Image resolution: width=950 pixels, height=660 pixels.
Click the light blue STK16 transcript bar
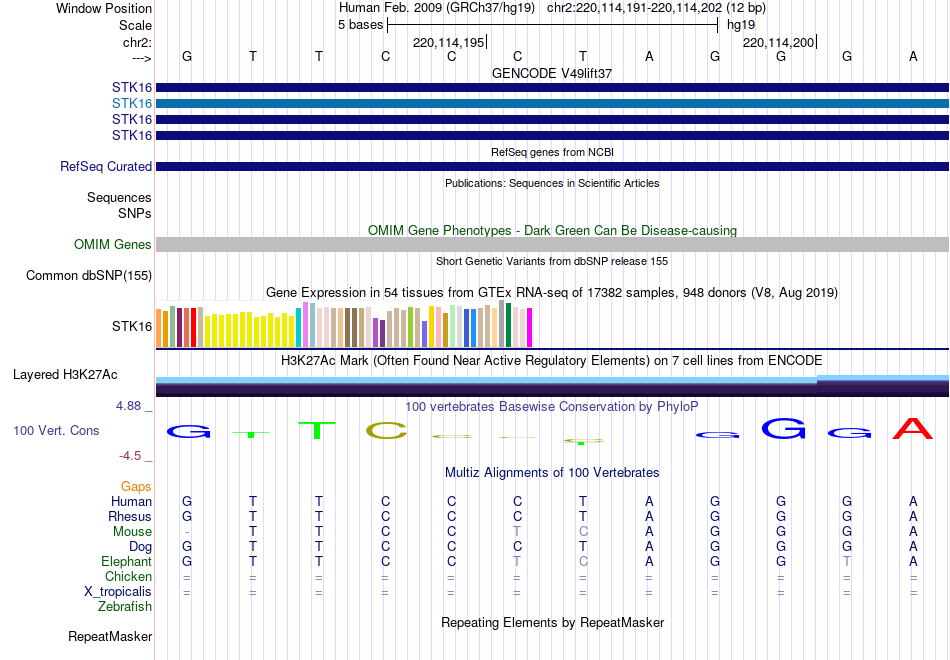point(552,104)
